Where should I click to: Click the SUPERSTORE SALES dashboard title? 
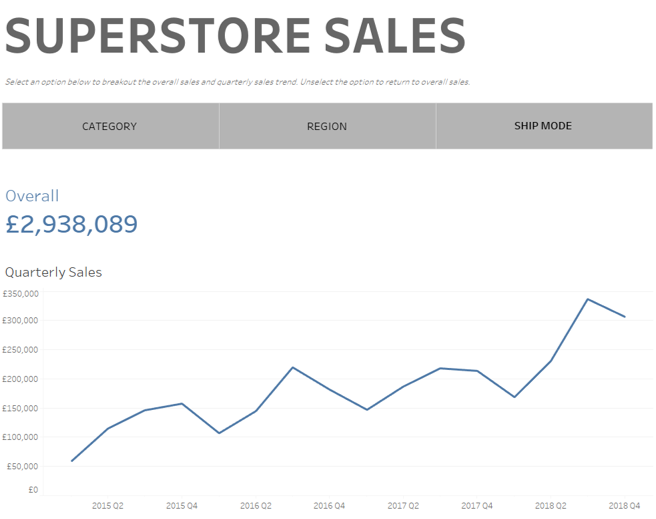236,36
